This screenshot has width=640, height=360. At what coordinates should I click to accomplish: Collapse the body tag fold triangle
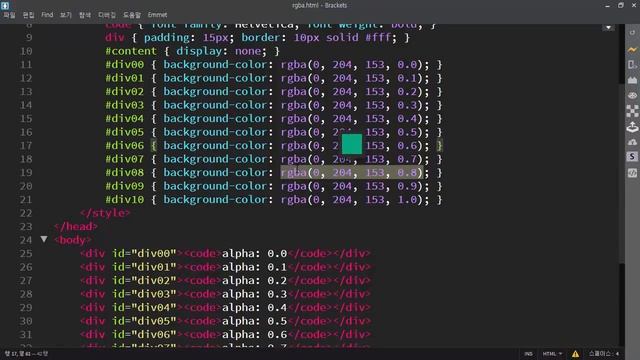coord(44,239)
